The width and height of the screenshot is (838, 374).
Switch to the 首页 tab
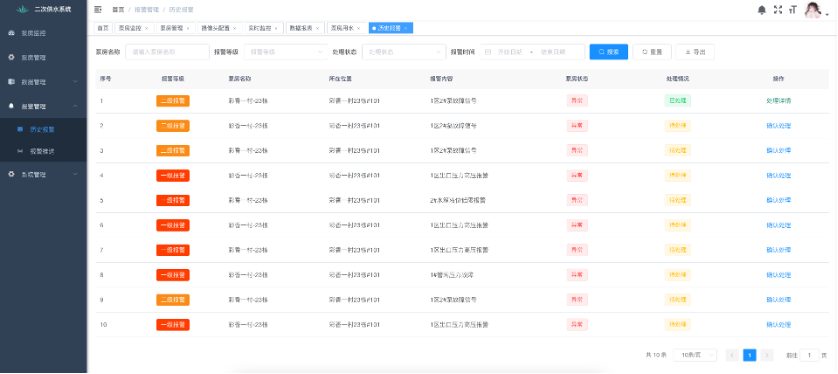103,28
